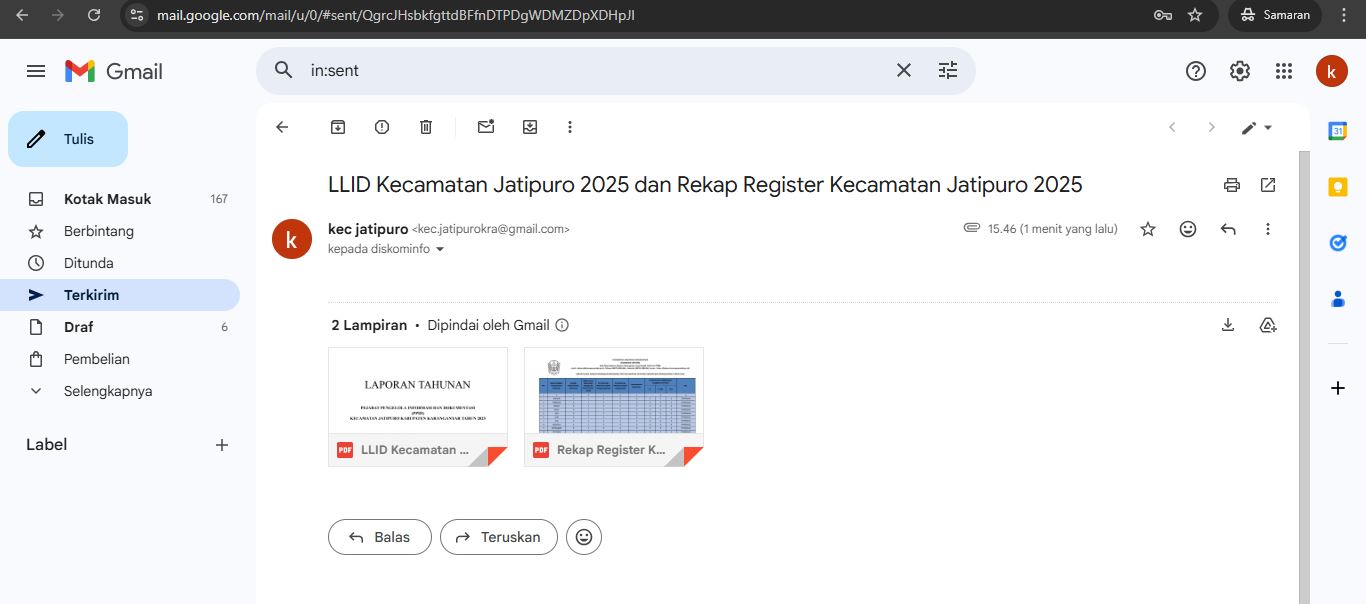This screenshot has height=604, width=1366.
Task: Expand recipient details next to diskominfo
Action: point(440,249)
